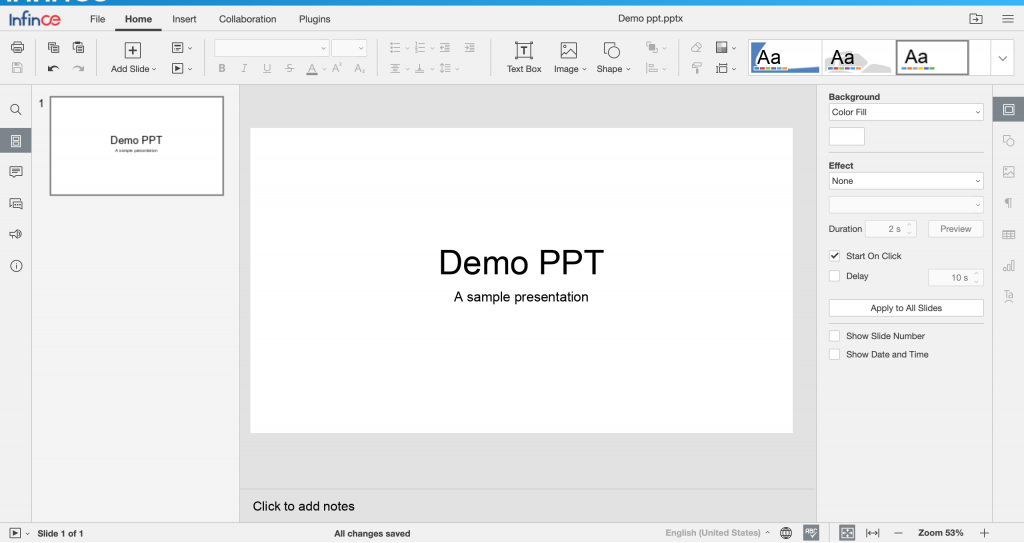Toggle Bold formatting
Screen dimensions: 1024x543
pyautogui.click(x=222, y=68)
